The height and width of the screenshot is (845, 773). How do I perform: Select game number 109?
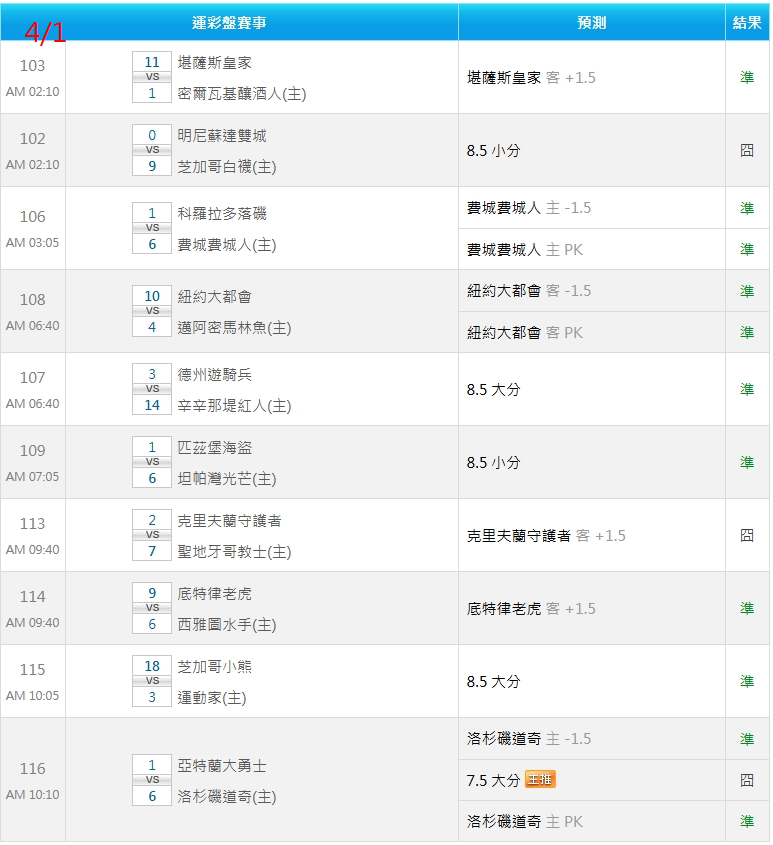tap(32, 451)
